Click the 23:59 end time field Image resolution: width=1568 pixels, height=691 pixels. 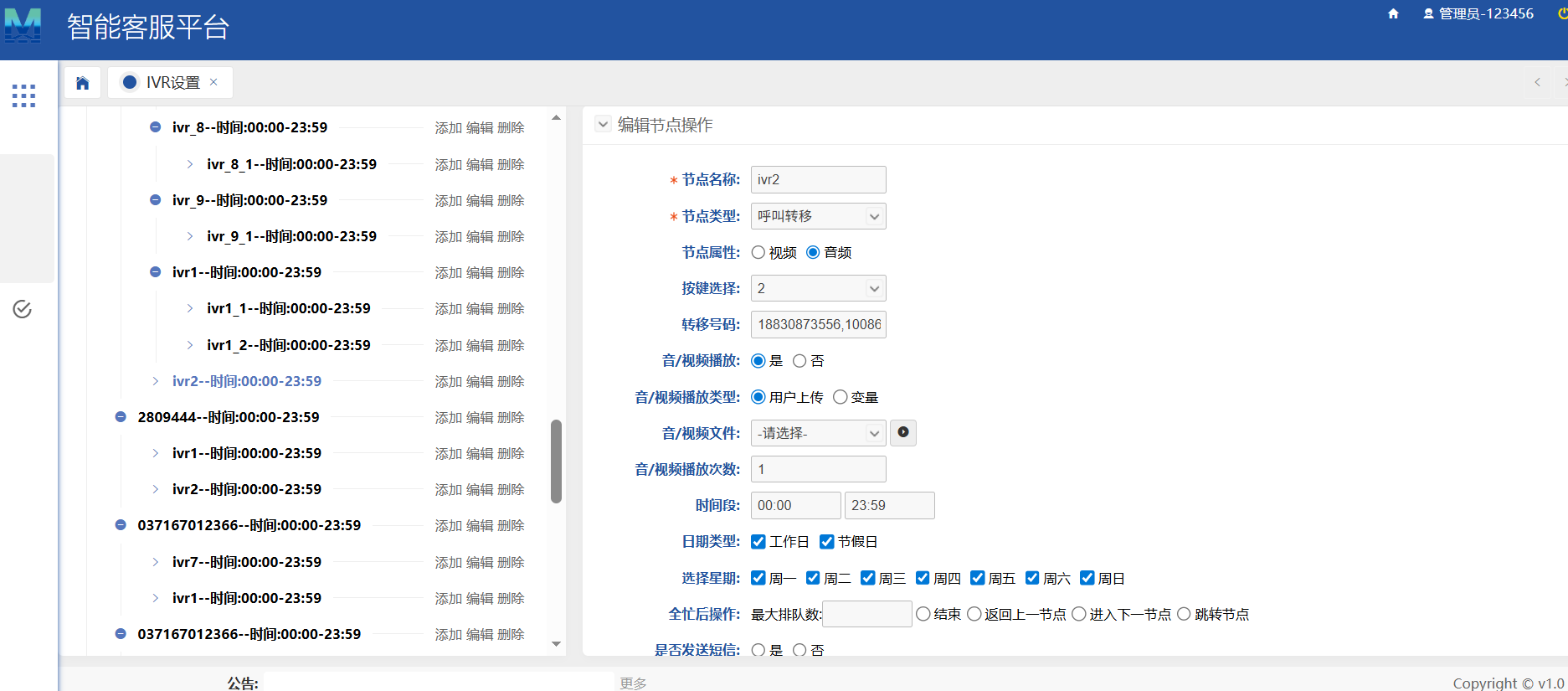[x=889, y=505]
